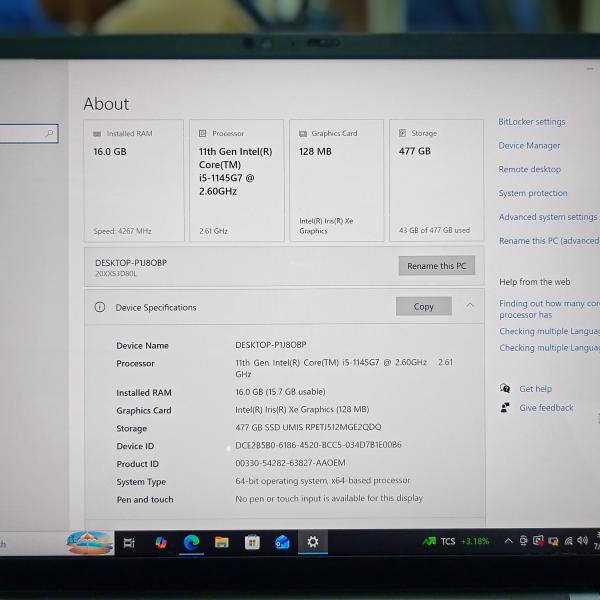The image size is (600, 600).
Task: Open Advanced system settings link
Action: point(548,217)
